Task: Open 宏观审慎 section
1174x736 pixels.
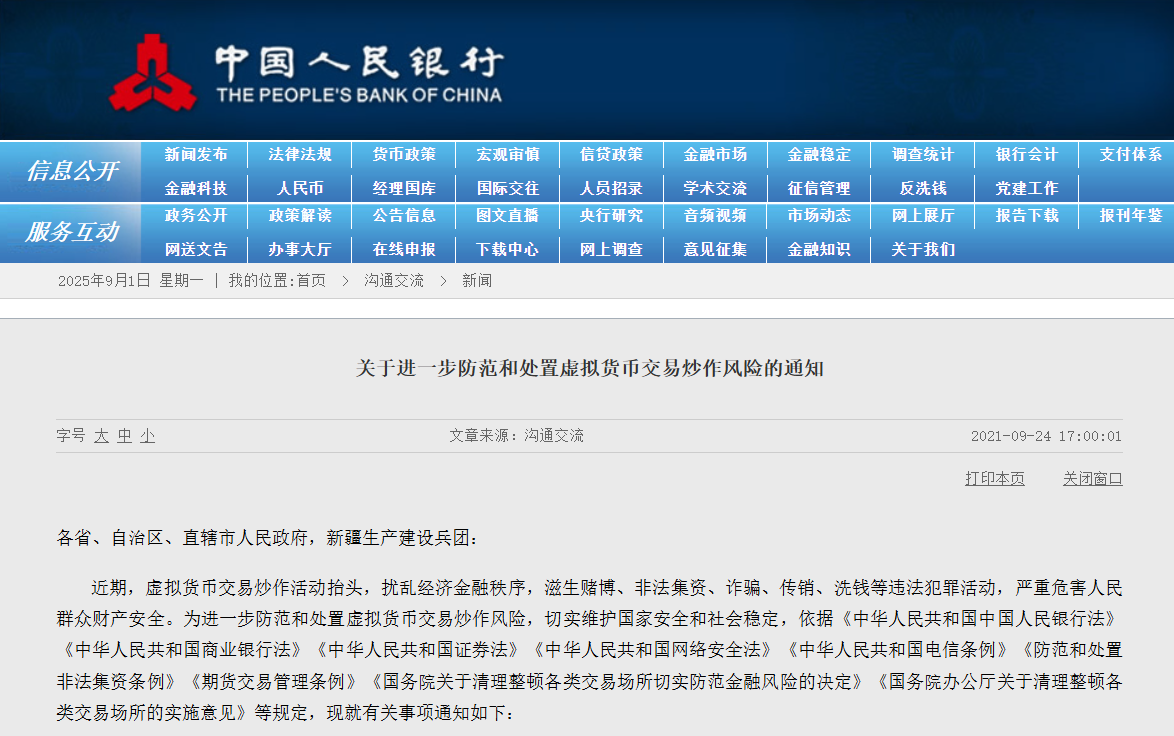Action: coord(508,155)
